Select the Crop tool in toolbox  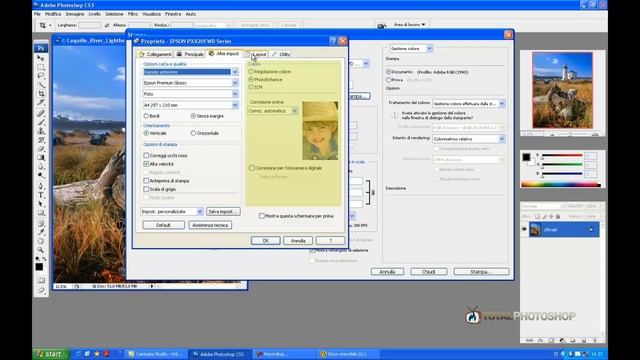pos(41,94)
